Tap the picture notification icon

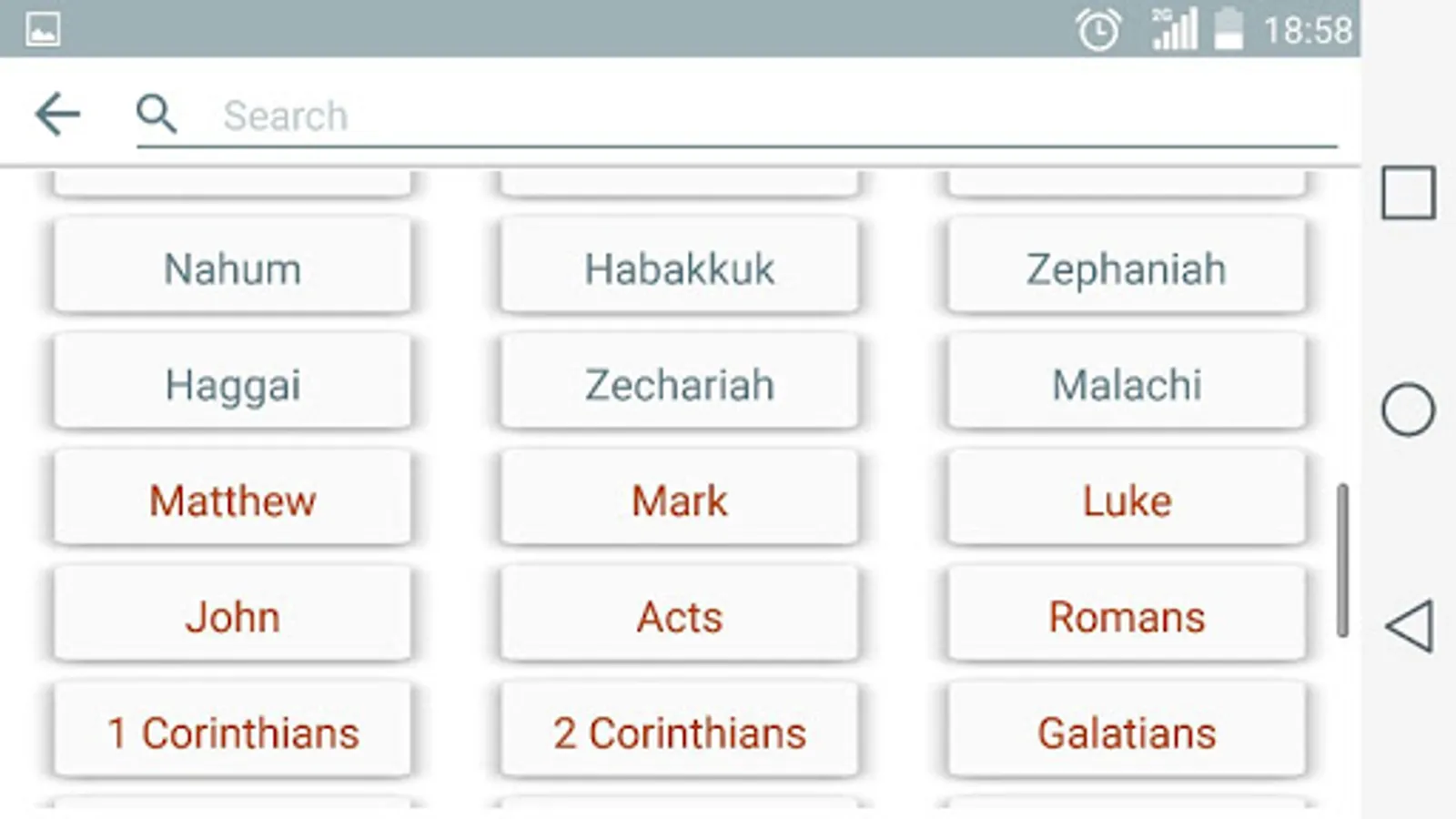pos(43,30)
